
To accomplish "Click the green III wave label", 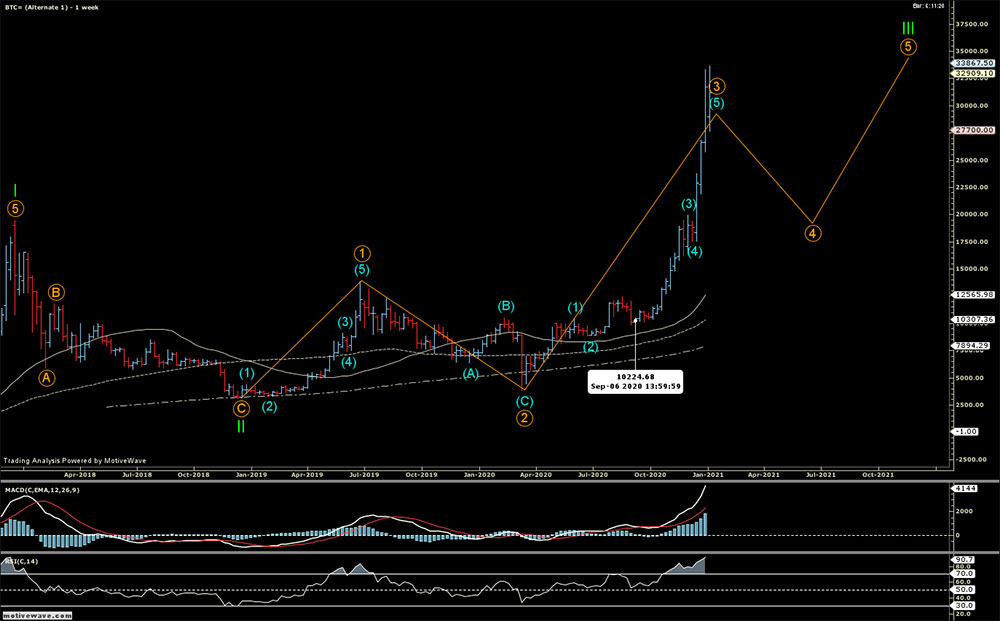I will (907, 29).
